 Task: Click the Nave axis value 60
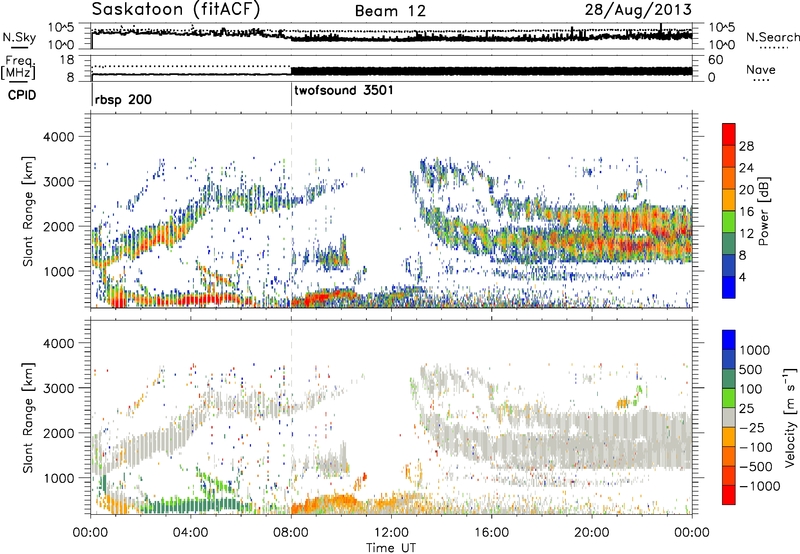tap(716, 60)
